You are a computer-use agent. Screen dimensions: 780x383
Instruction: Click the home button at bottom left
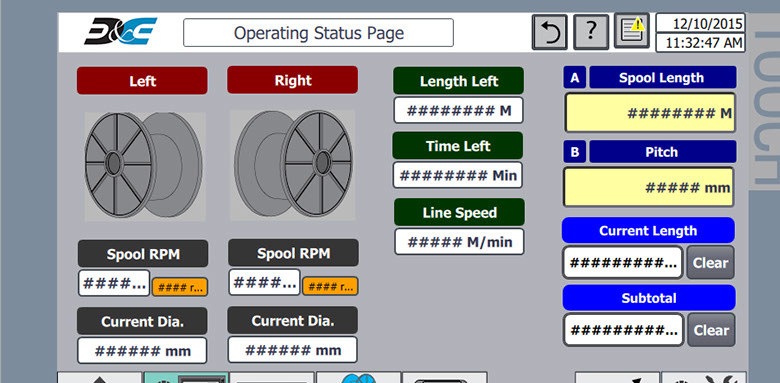pos(99,378)
